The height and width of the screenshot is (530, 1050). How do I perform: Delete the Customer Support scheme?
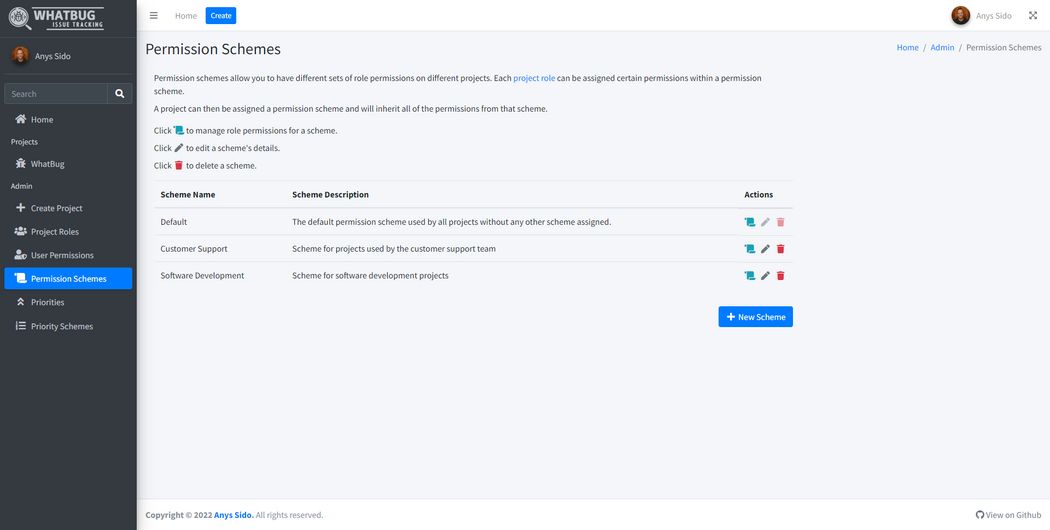(781, 249)
